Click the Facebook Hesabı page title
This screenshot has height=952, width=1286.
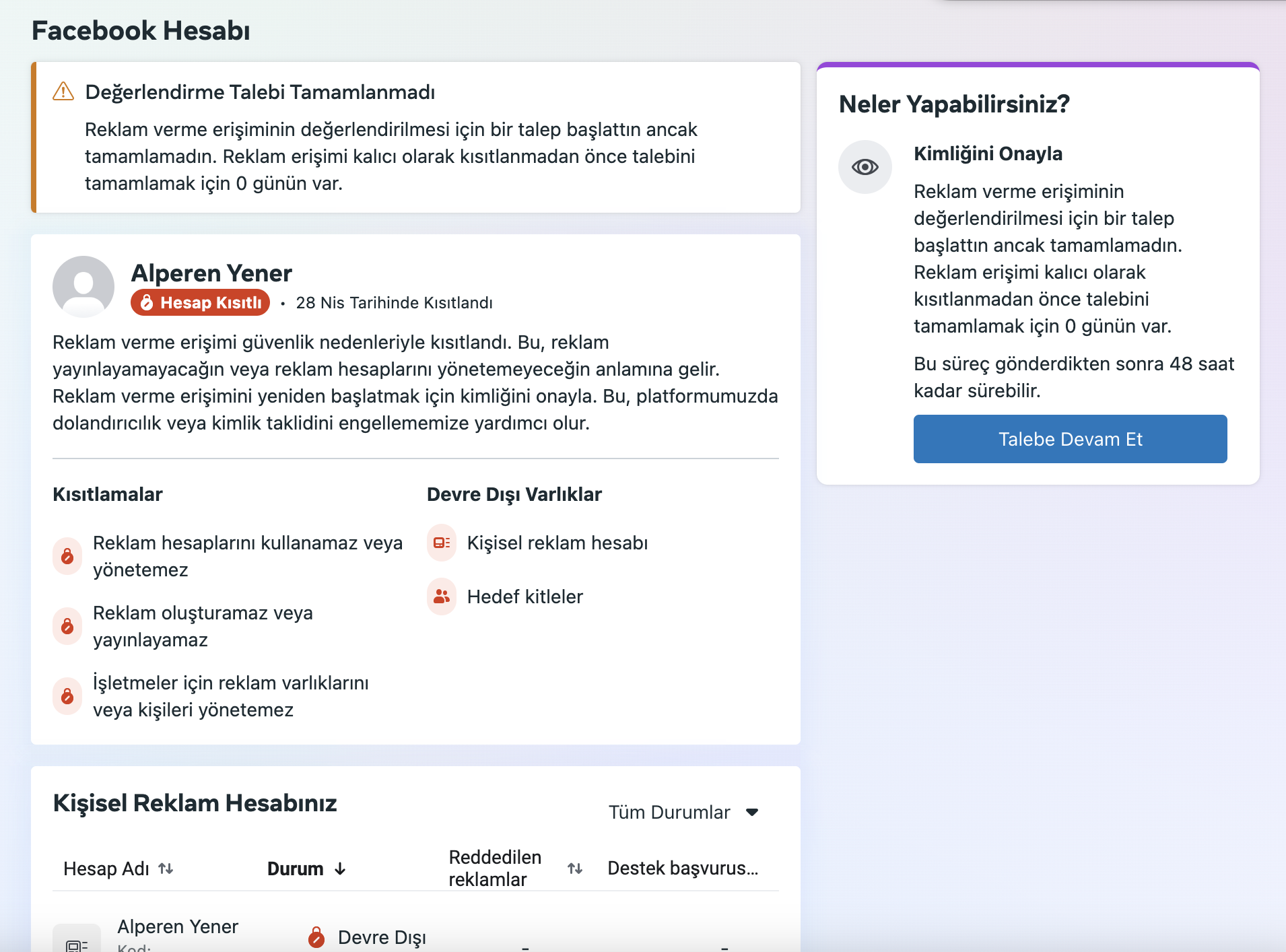pyautogui.click(x=141, y=30)
